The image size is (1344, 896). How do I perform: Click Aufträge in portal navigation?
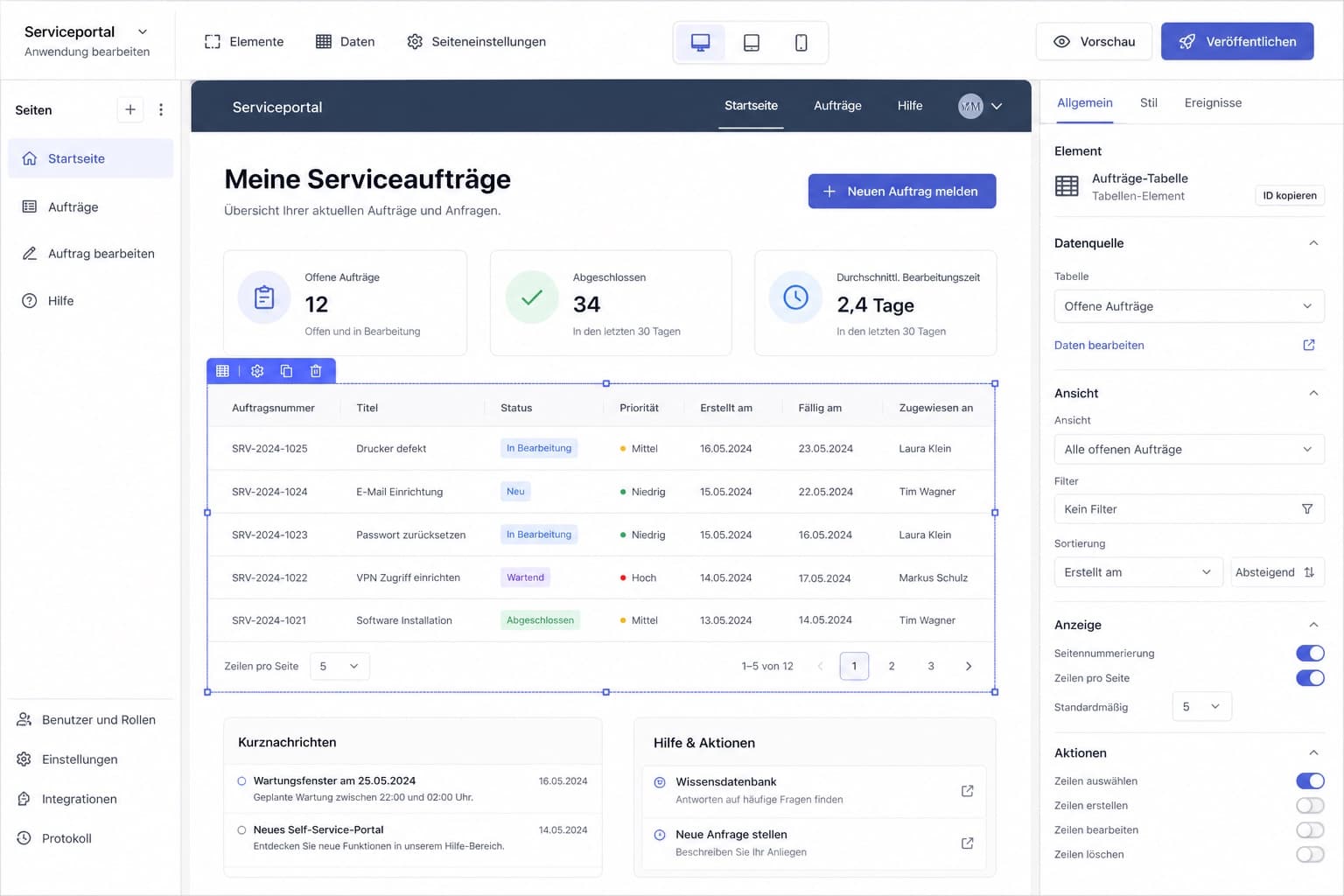point(837,106)
